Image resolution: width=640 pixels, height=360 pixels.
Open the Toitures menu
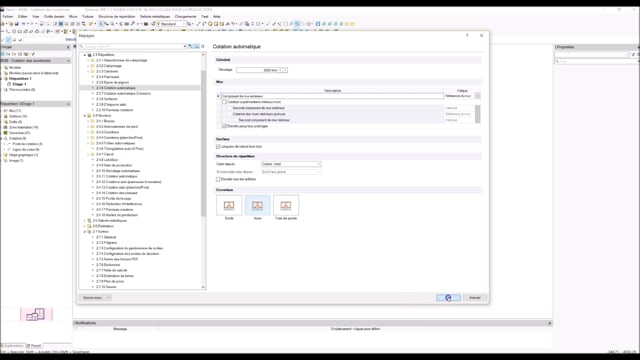88,17
